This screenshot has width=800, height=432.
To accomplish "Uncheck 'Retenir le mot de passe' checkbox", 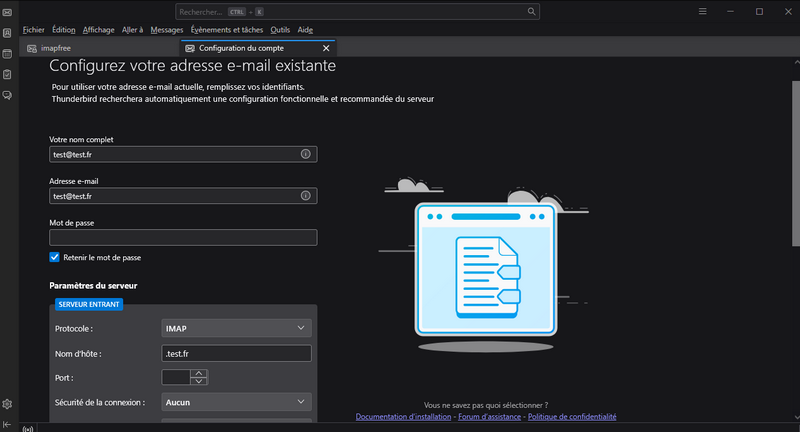I will click(55, 257).
